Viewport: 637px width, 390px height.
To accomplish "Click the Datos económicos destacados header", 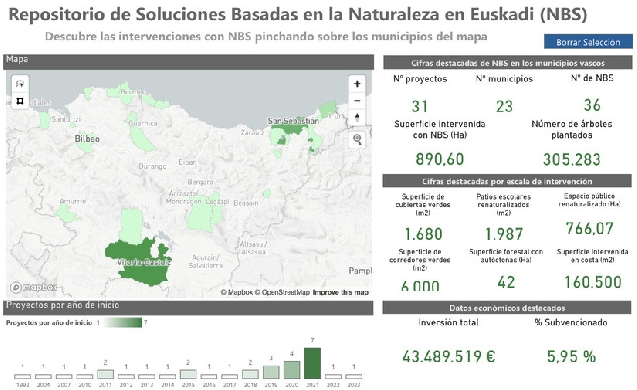I will point(507,308).
